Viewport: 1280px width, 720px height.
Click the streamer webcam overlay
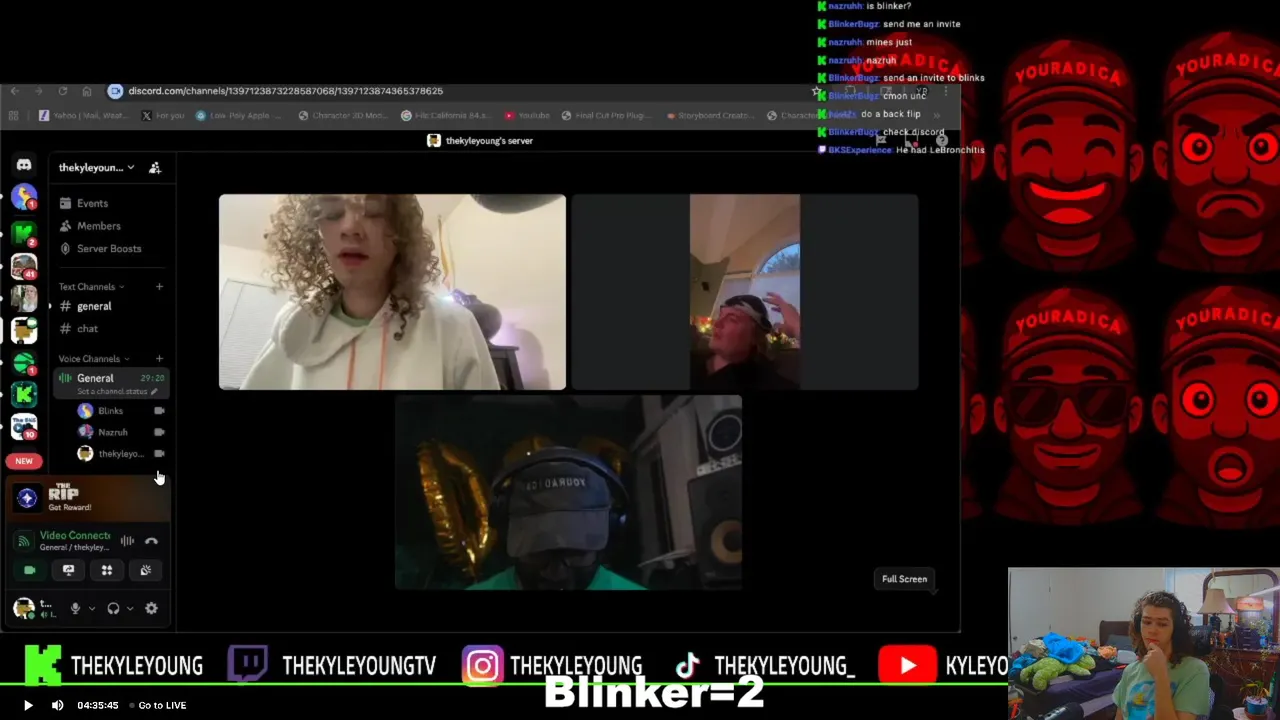point(1144,644)
